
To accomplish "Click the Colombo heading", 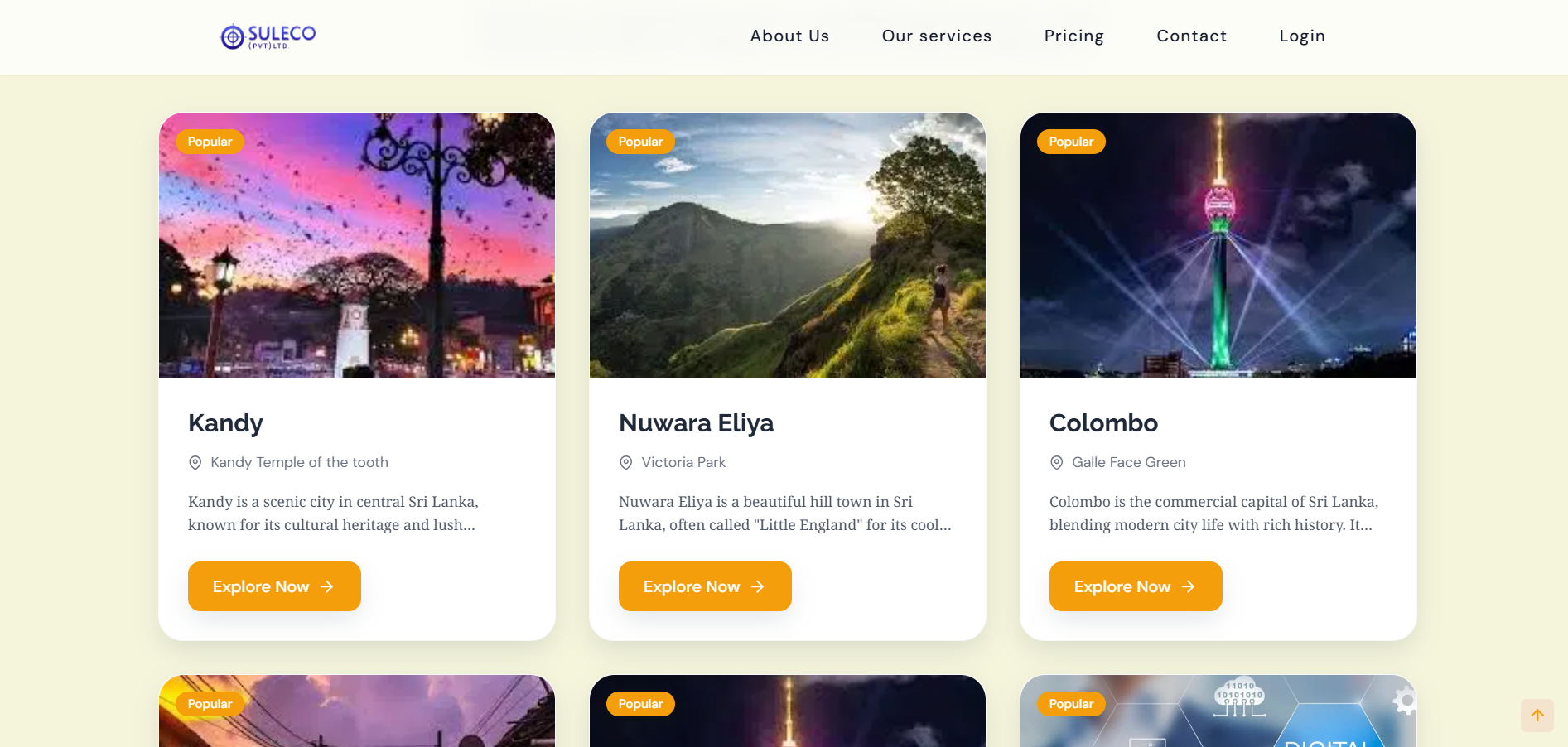I will pos(1103,423).
